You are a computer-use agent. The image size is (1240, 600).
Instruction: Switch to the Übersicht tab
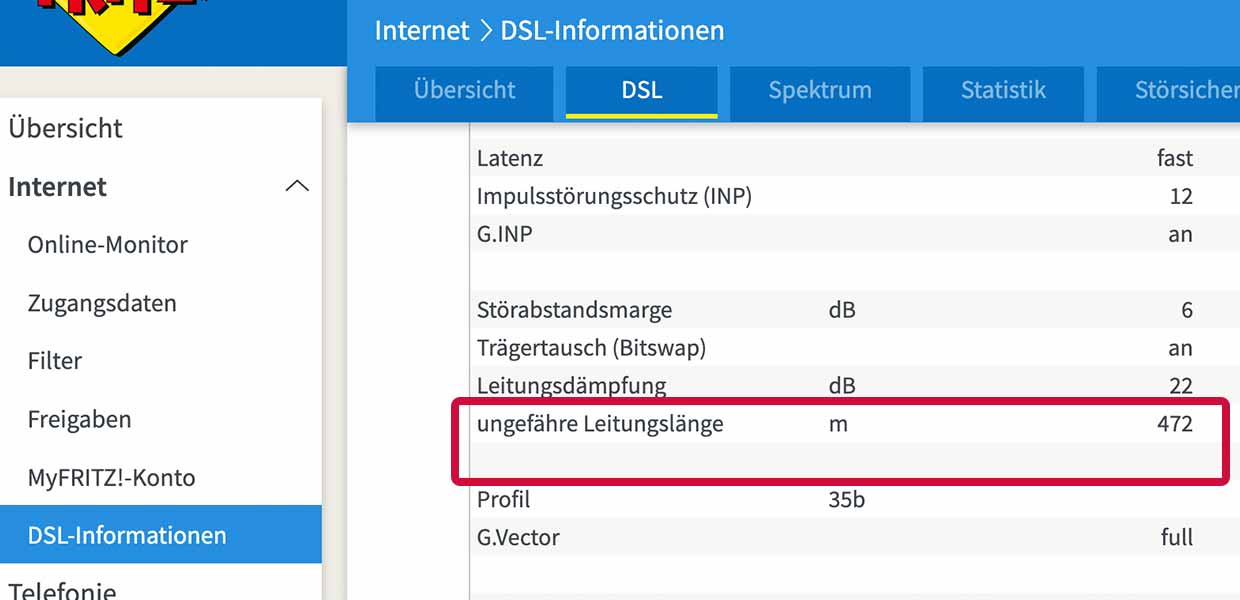[x=464, y=90]
